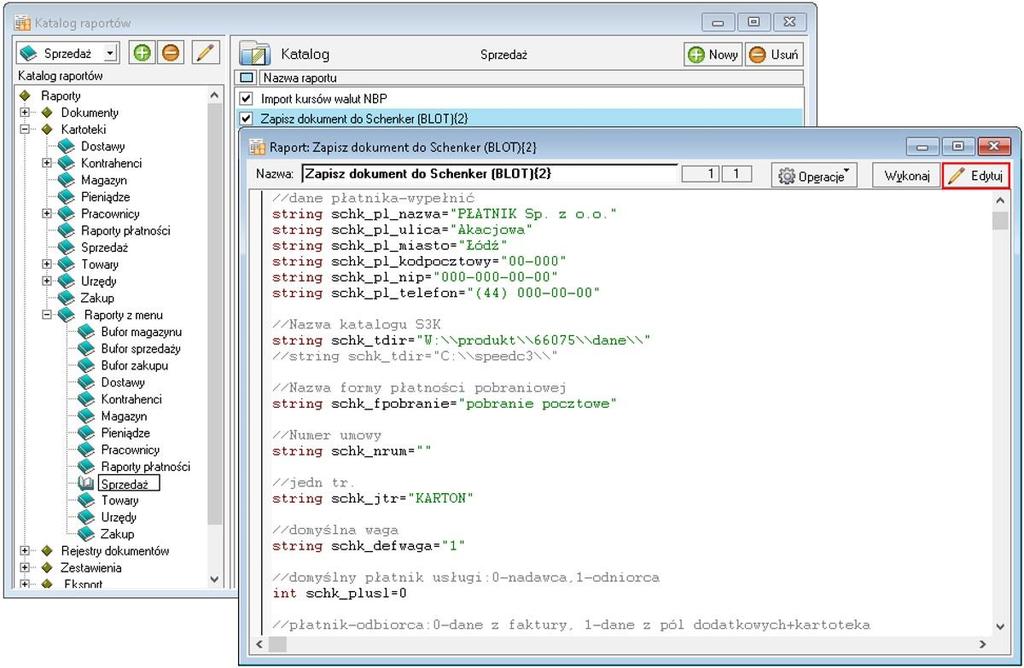The height and width of the screenshot is (668, 1024).
Task: Expand the Zestawienia tree node
Action: [x=25, y=567]
